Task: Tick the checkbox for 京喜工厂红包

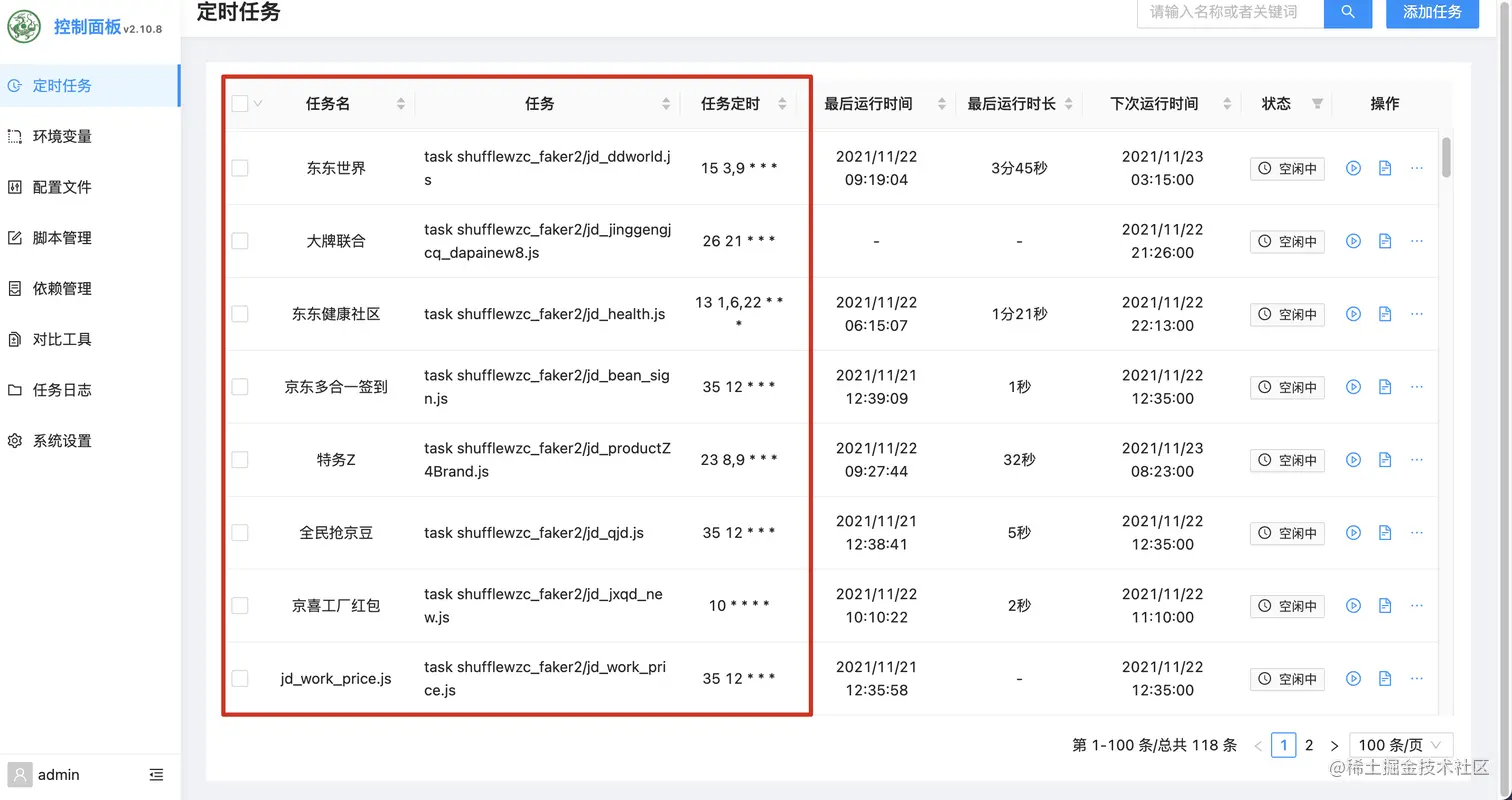Action: (240, 606)
